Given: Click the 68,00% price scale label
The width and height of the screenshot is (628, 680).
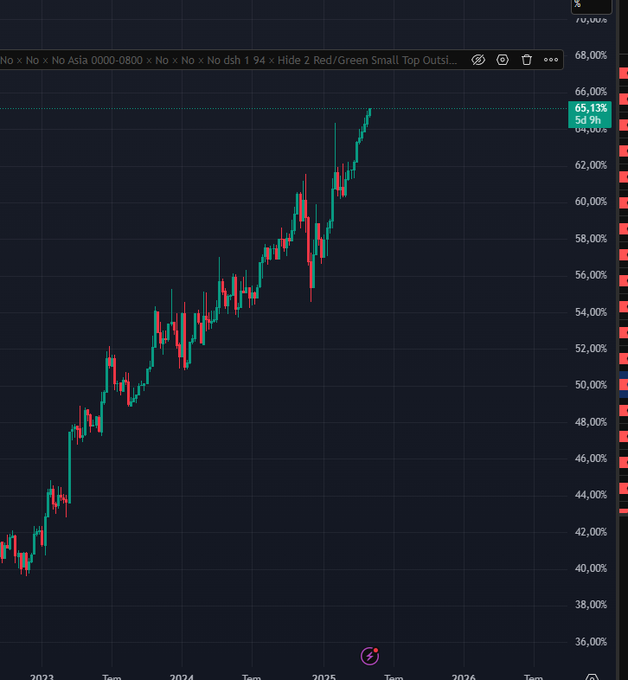Looking at the screenshot, I should [x=591, y=55].
